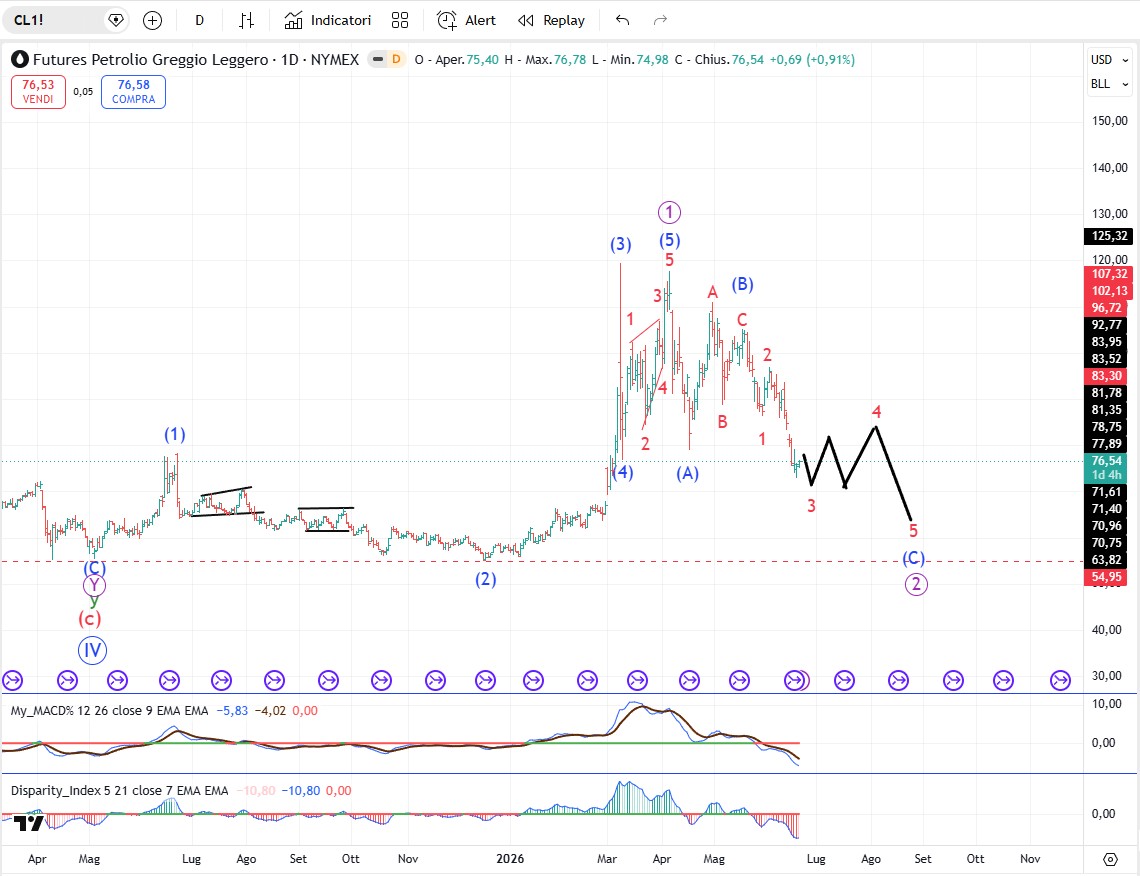Select the Disparity_Index indicator legend
Image resolution: width=1140 pixels, height=876 pixels.
[x=119, y=790]
